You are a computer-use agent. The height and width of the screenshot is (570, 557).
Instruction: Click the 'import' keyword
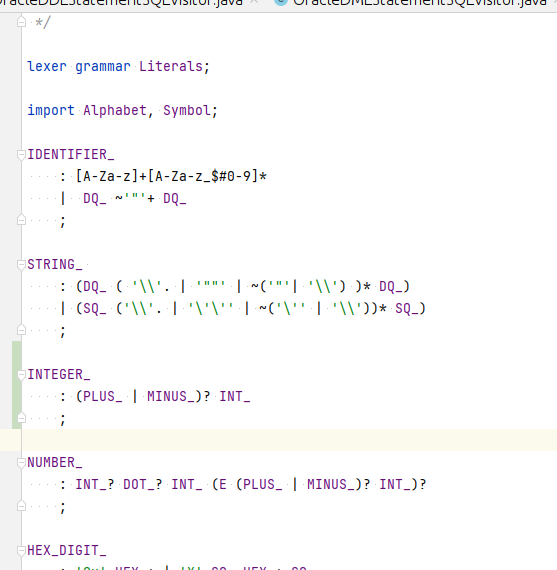coord(51,111)
